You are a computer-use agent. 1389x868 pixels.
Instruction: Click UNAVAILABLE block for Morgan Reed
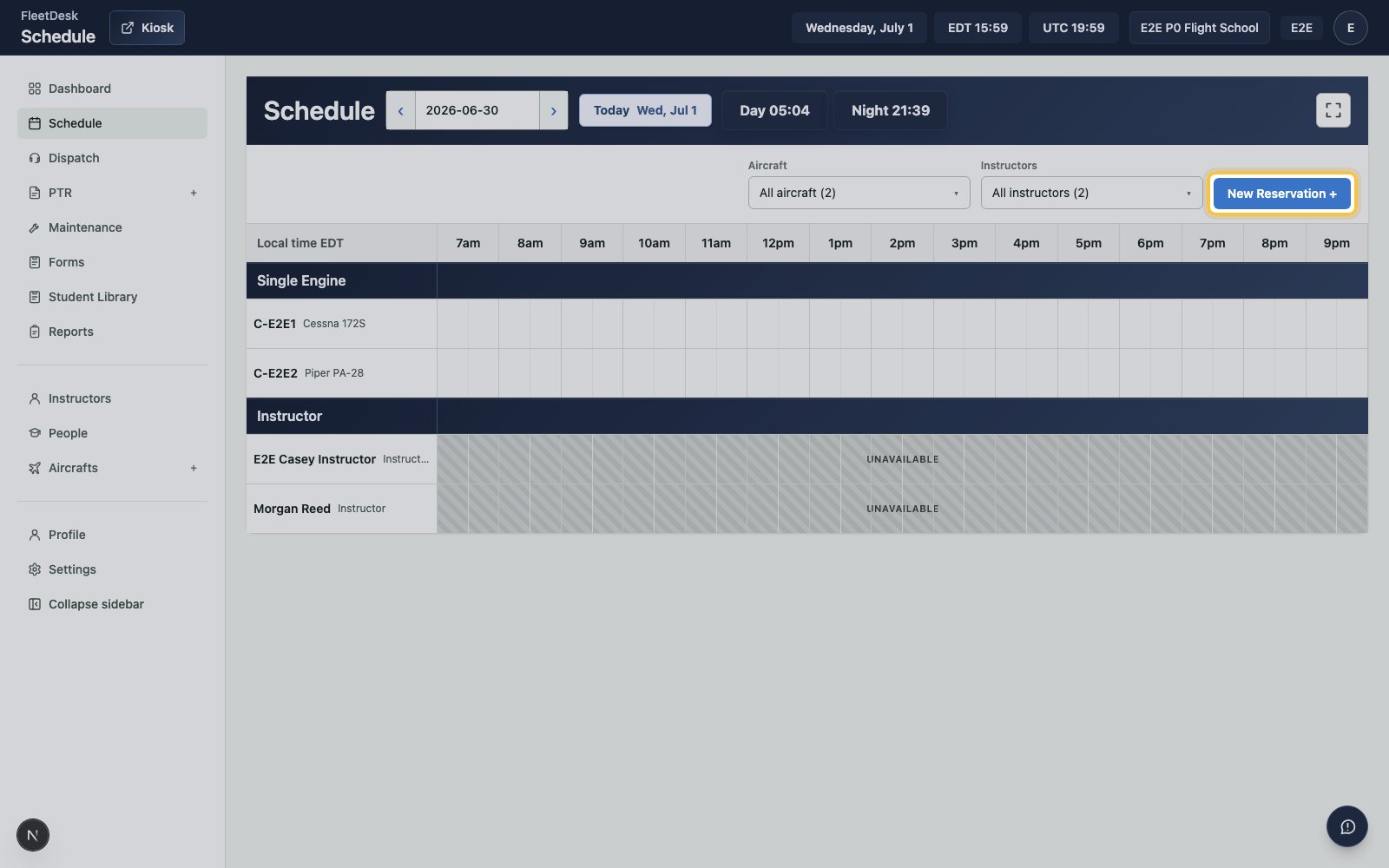point(902,509)
